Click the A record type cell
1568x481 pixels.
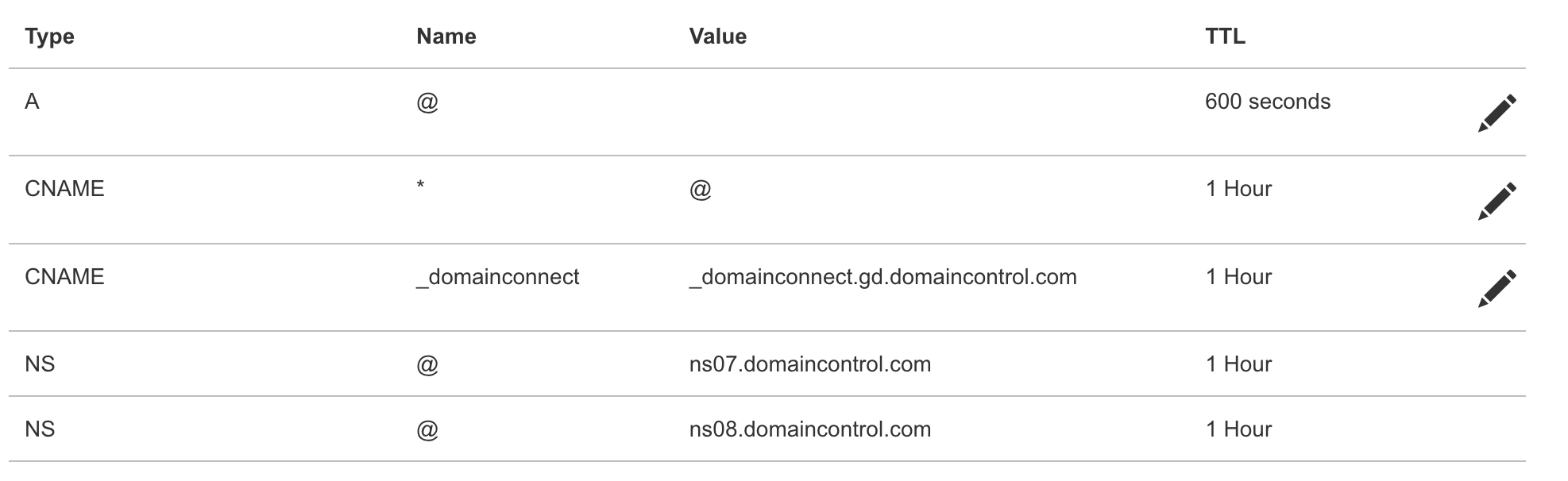[x=32, y=102]
